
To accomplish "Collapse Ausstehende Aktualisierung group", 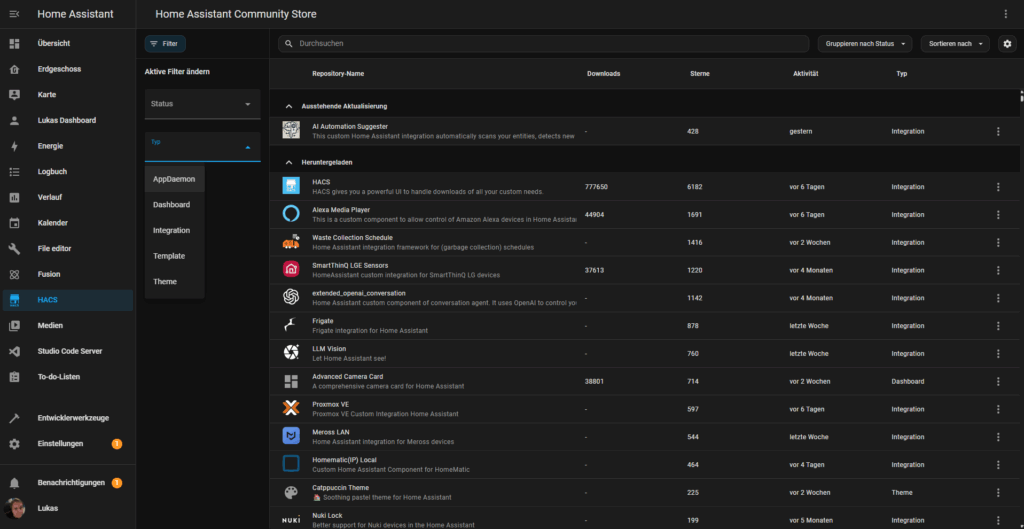I will tap(289, 106).
